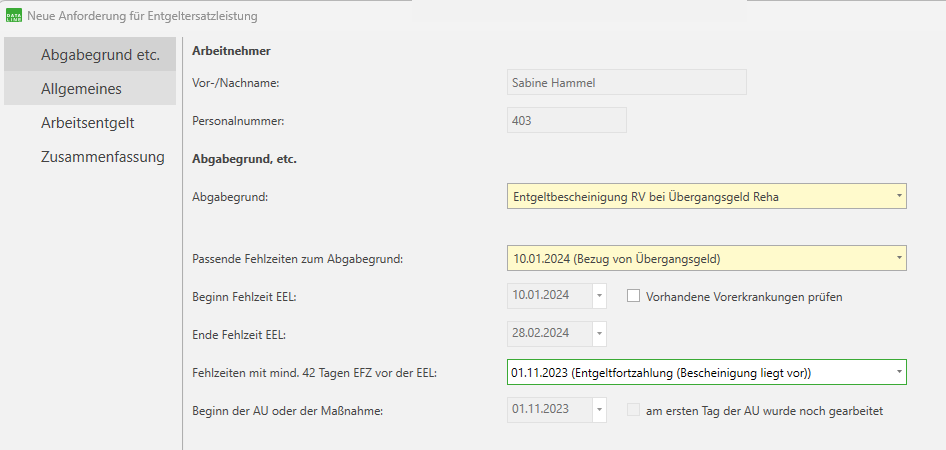Image resolution: width=946 pixels, height=450 pixels.
Task: Click the DATA LINE app icon in title bar
Action: click(x=14, y=16)
